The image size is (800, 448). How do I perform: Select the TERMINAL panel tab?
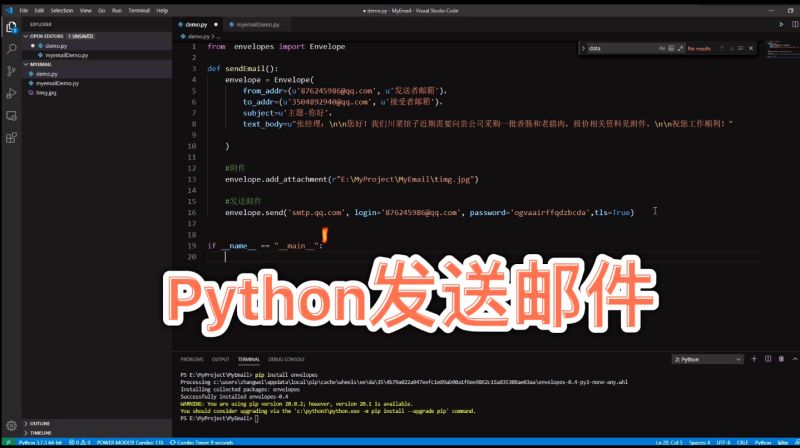pyautogui.click(x=248, y=359)
